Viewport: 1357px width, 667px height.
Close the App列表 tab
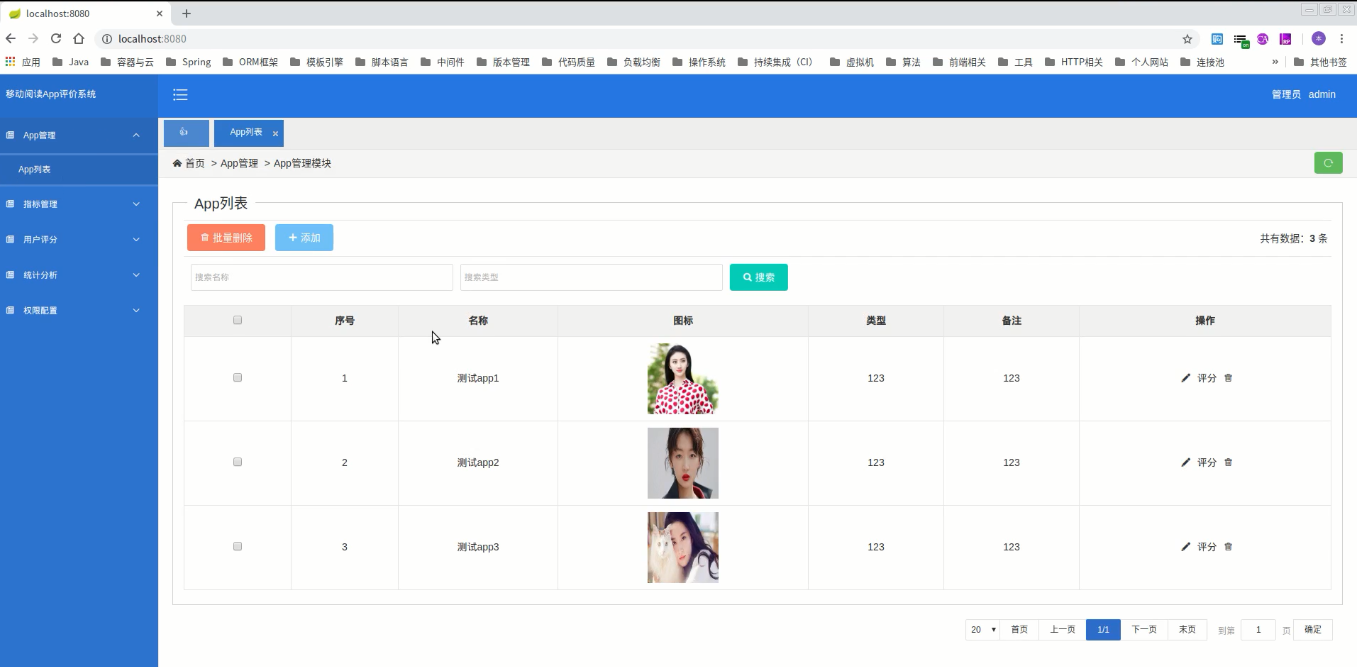275,133
